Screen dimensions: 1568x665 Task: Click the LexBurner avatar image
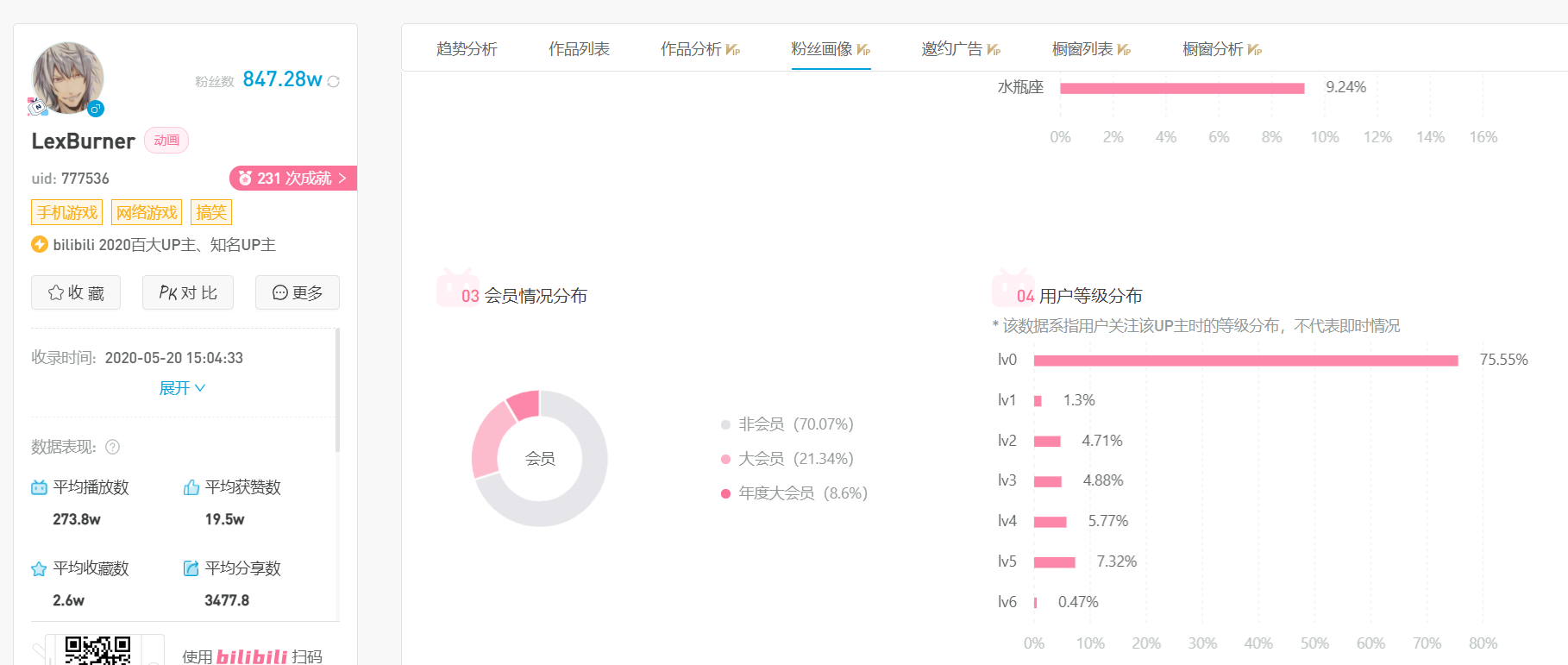[67, 78]
